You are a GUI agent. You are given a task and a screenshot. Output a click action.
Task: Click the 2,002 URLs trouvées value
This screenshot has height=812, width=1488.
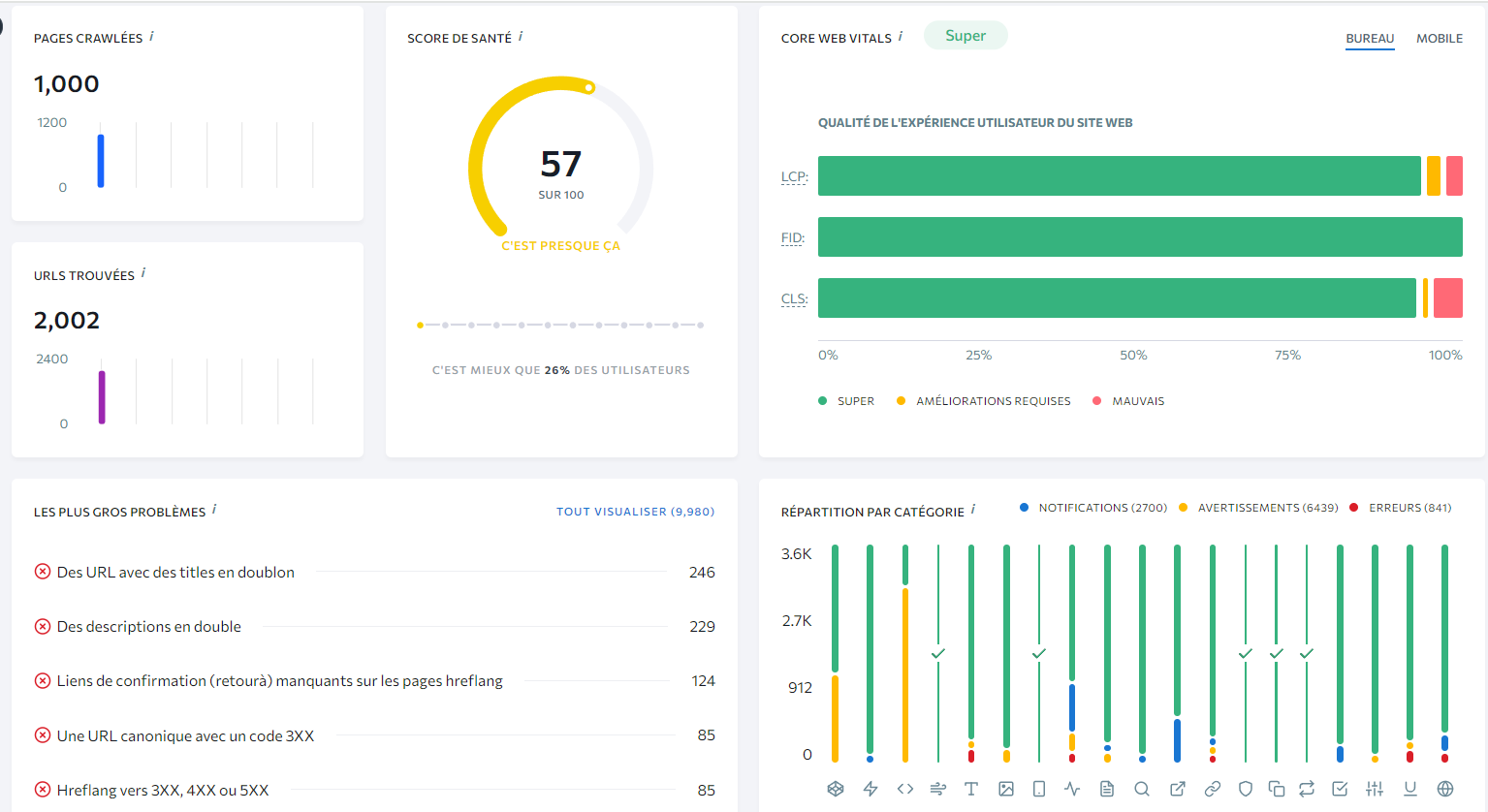point(67,321)
